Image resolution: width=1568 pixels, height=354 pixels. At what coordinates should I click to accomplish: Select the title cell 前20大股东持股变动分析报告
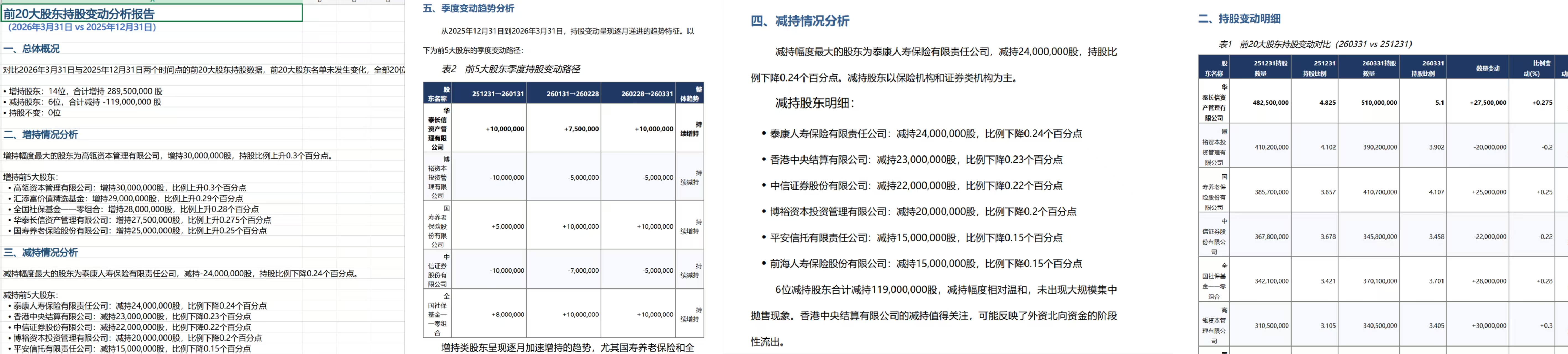click(152, 13)
